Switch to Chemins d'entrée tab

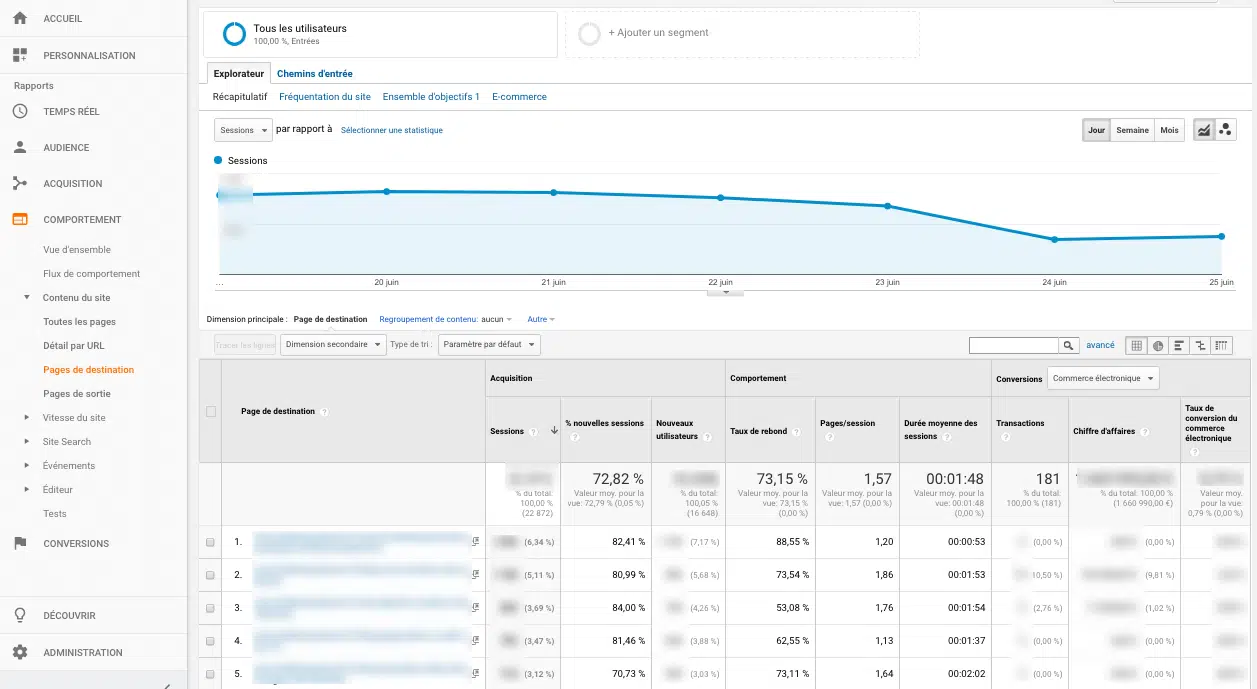314,74
